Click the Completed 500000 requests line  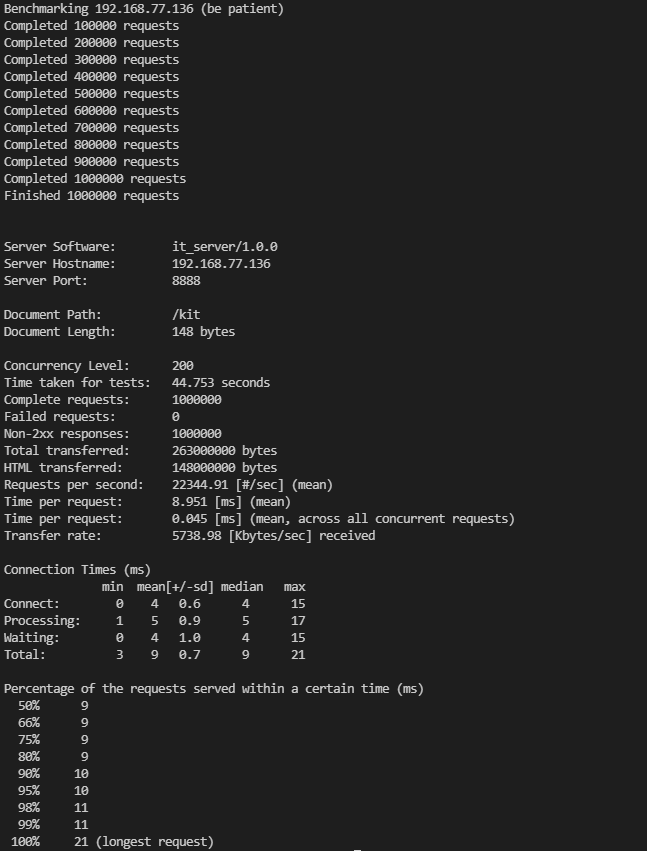[x=91, y=93]
